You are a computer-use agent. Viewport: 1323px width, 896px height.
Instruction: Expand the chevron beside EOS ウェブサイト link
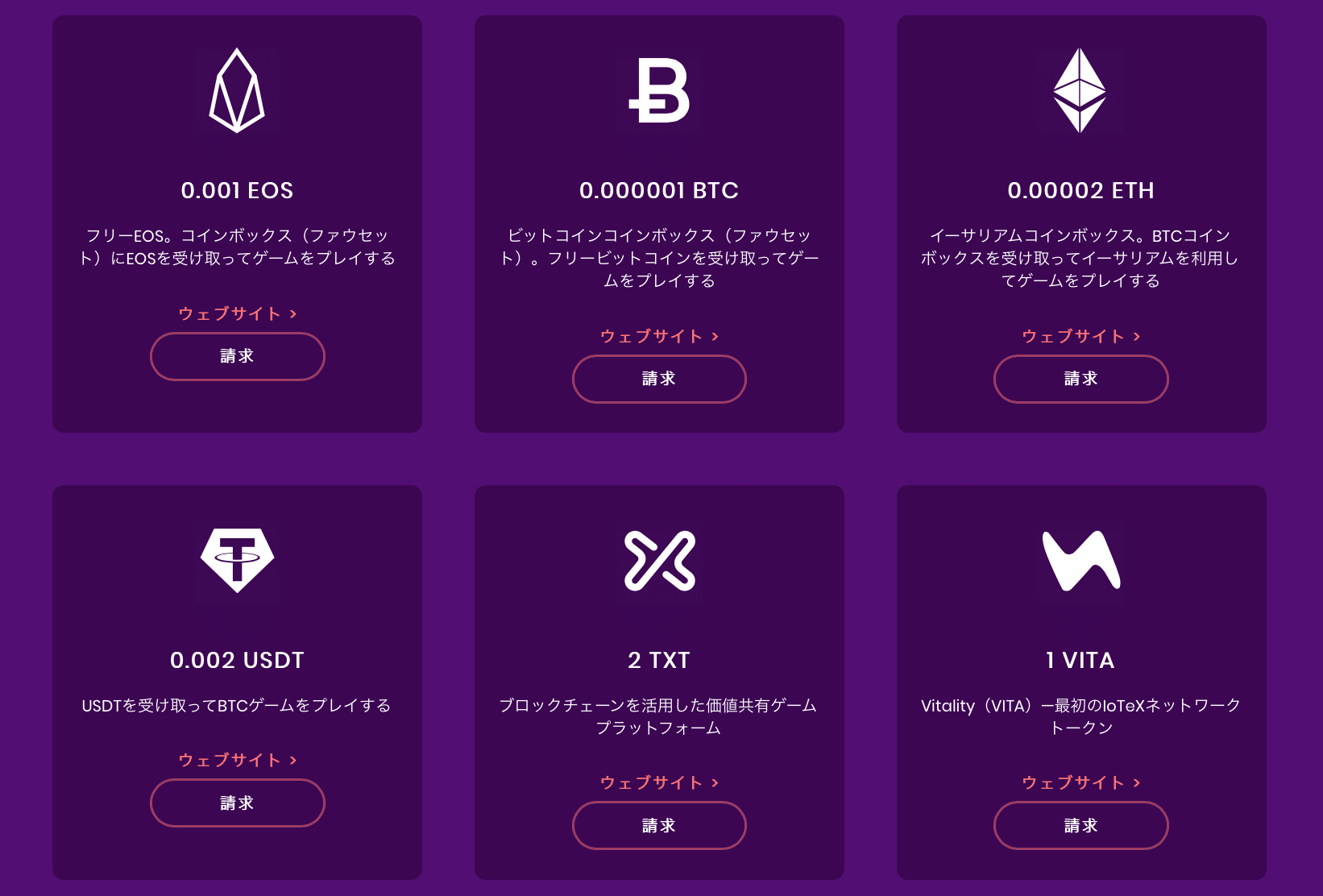(293, 313)
